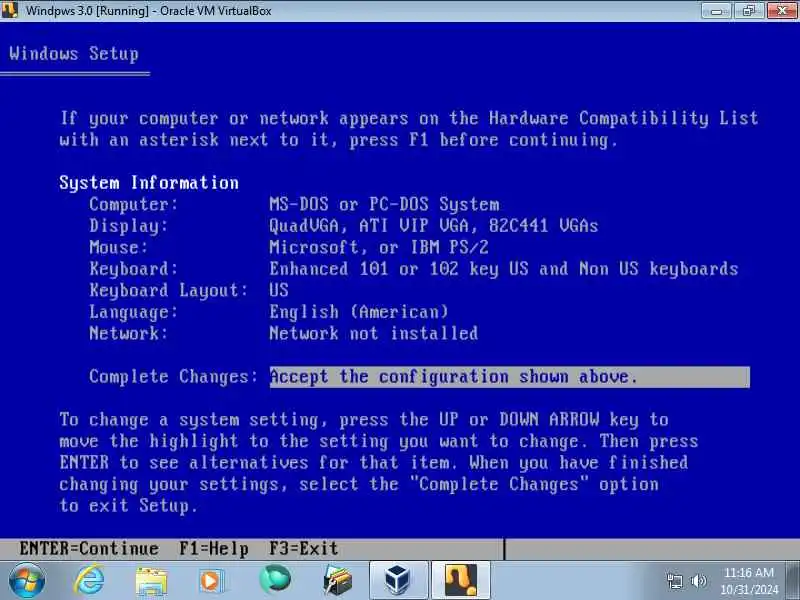800x600 pixels.
Task: Select the running VM taskbar button
Action: pos(461,581)
